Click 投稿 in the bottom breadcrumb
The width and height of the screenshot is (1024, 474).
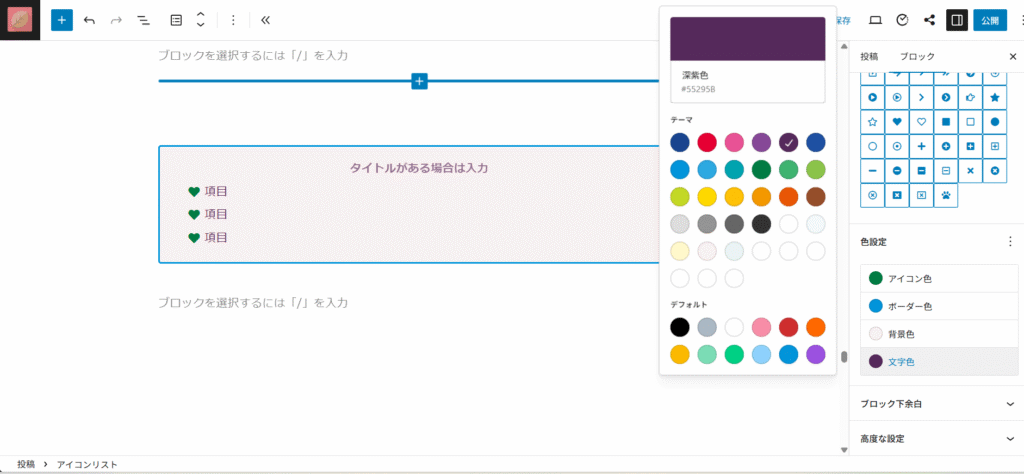click(26, 464)
